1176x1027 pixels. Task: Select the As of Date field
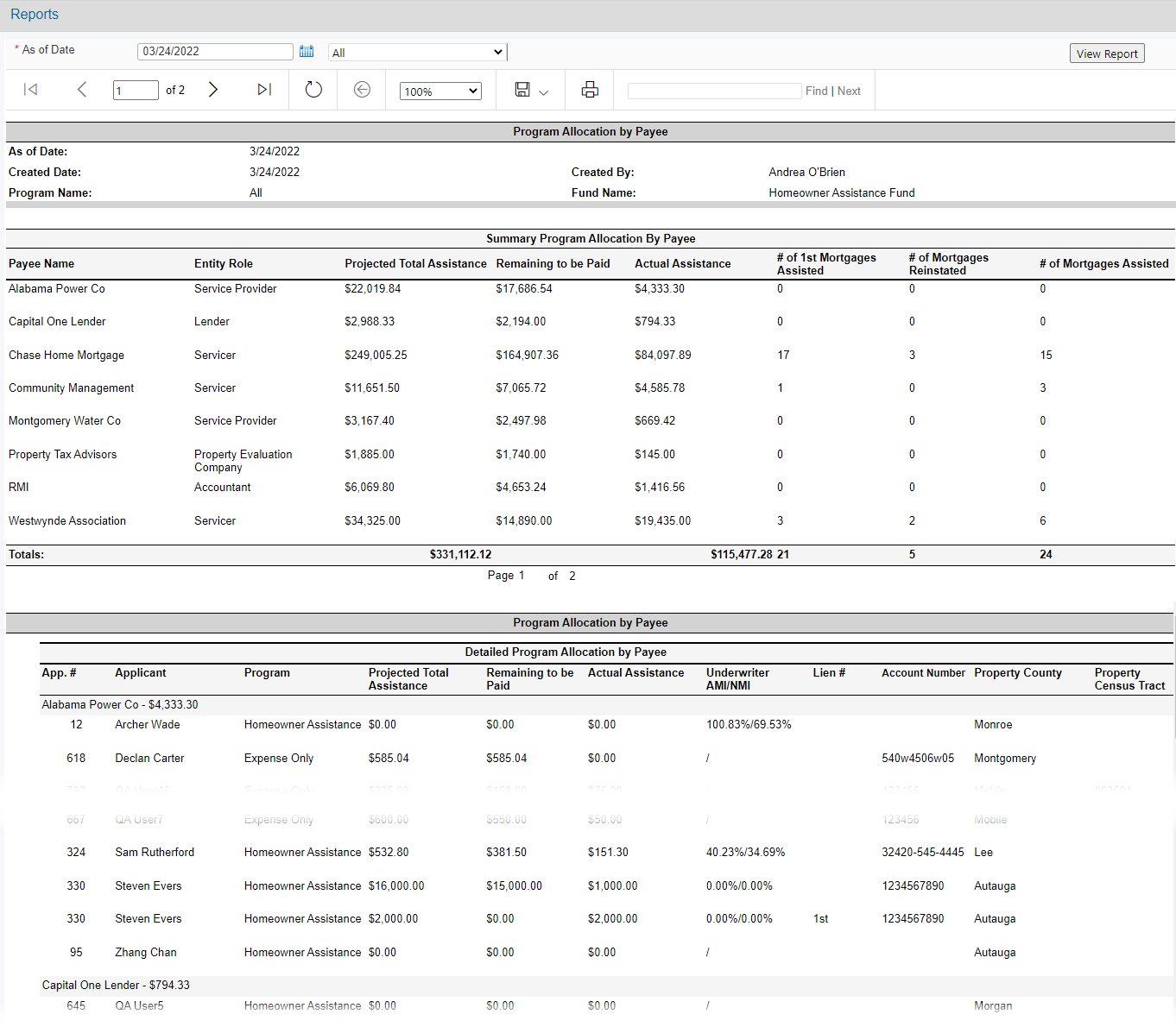click(x=215, y=51)
